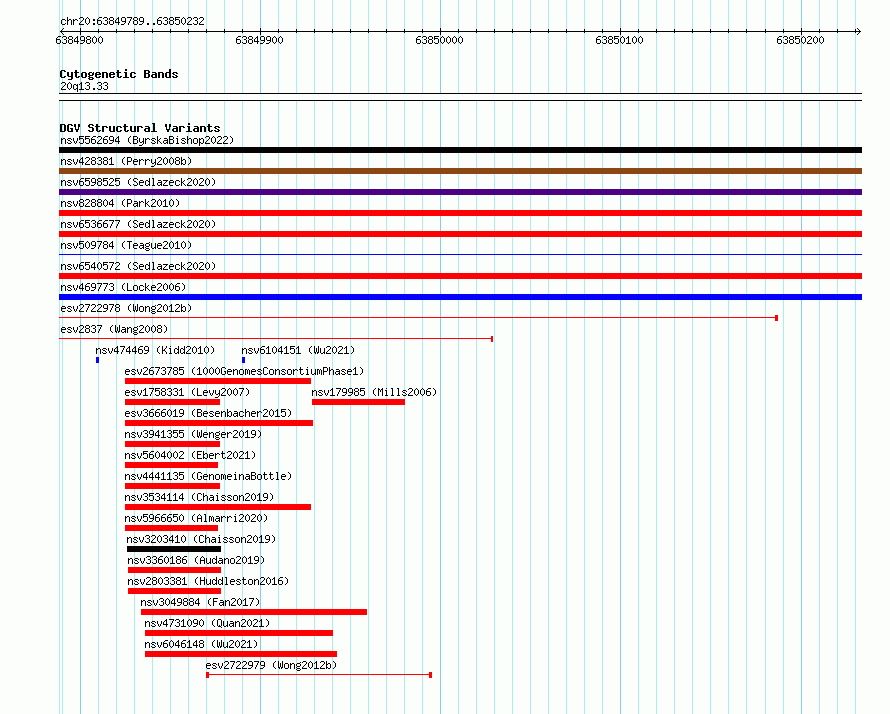890x714 pixels.
Task: Click the red esv3666019 variant bar
Action: [219, 423]
